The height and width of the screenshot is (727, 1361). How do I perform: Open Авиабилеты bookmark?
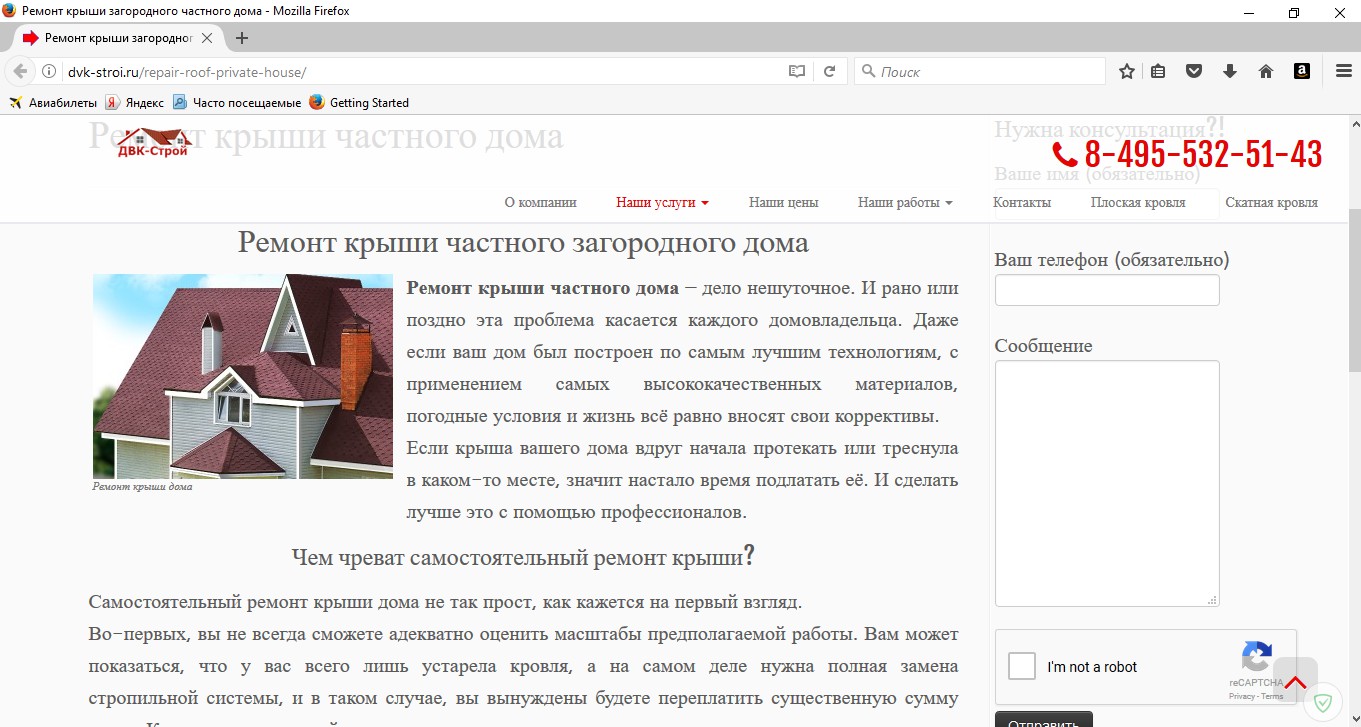(x=53, y=102)
